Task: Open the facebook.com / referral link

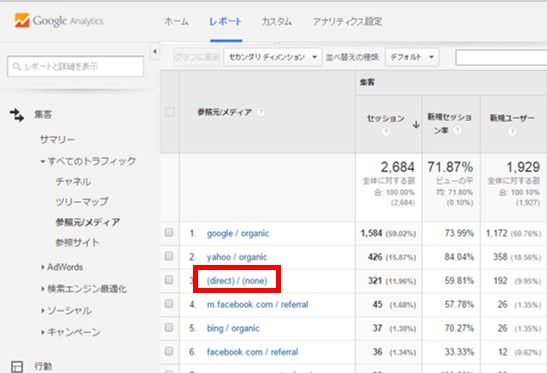Action: [x=253, y=352]
